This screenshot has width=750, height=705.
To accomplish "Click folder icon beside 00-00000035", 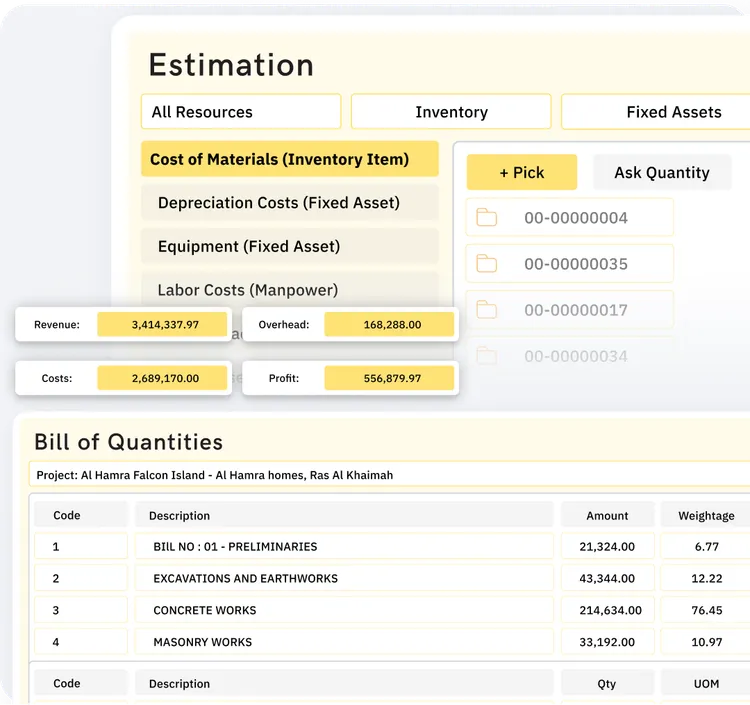I will [x=486, y=264].
